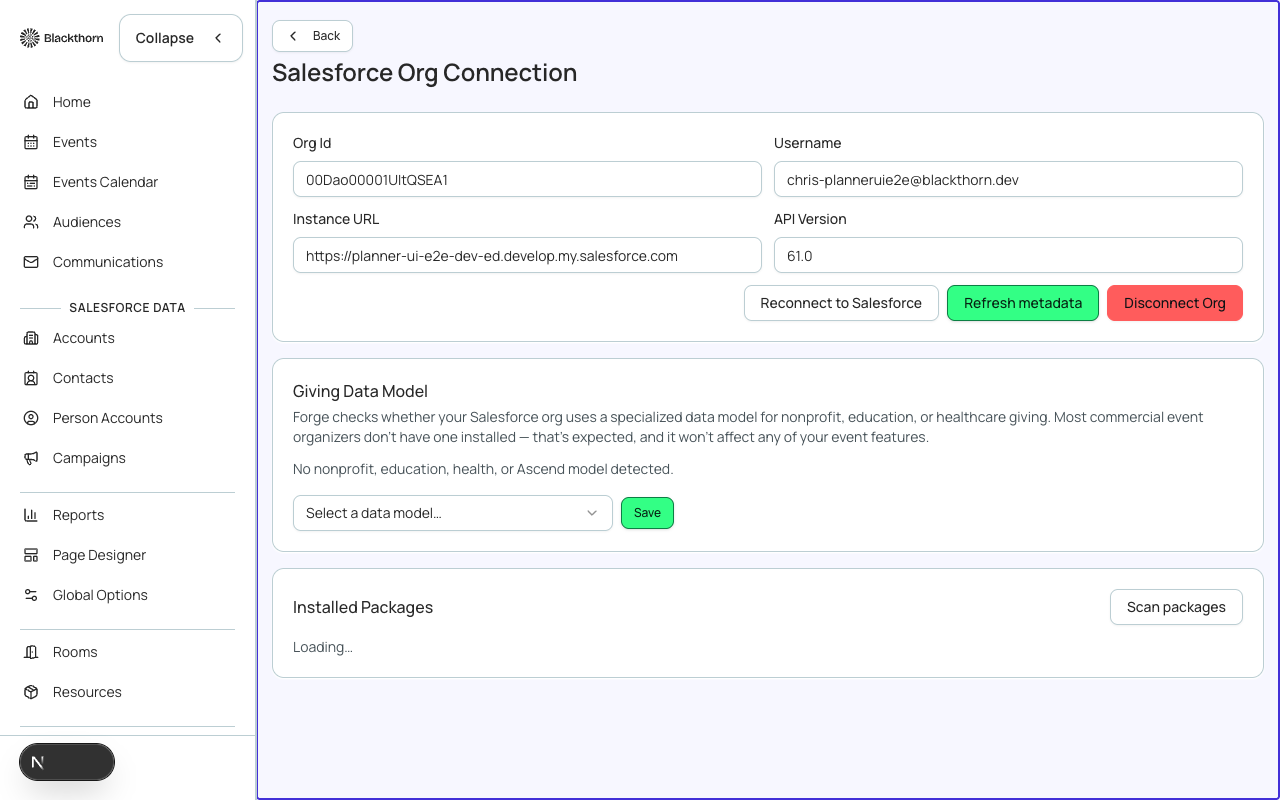
Task: Open the Home menu item
Action: point(127,102)
